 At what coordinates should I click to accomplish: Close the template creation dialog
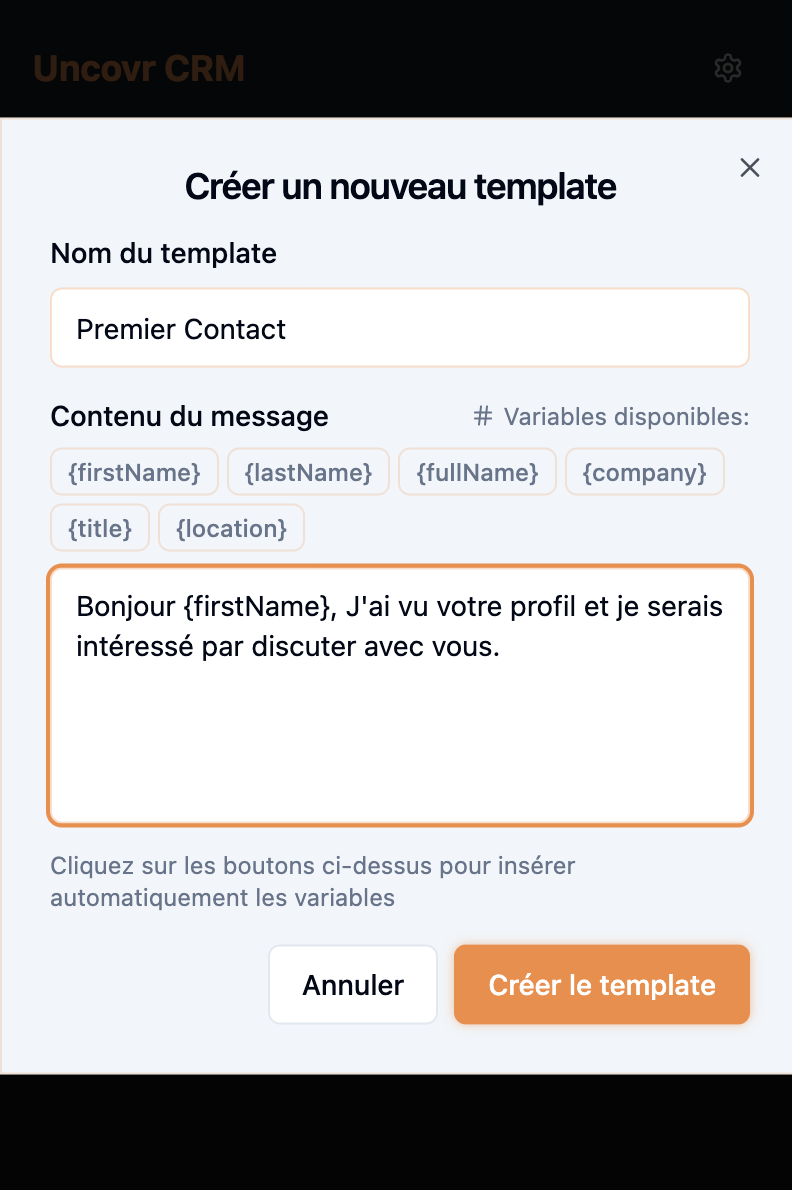coord(750,168)
